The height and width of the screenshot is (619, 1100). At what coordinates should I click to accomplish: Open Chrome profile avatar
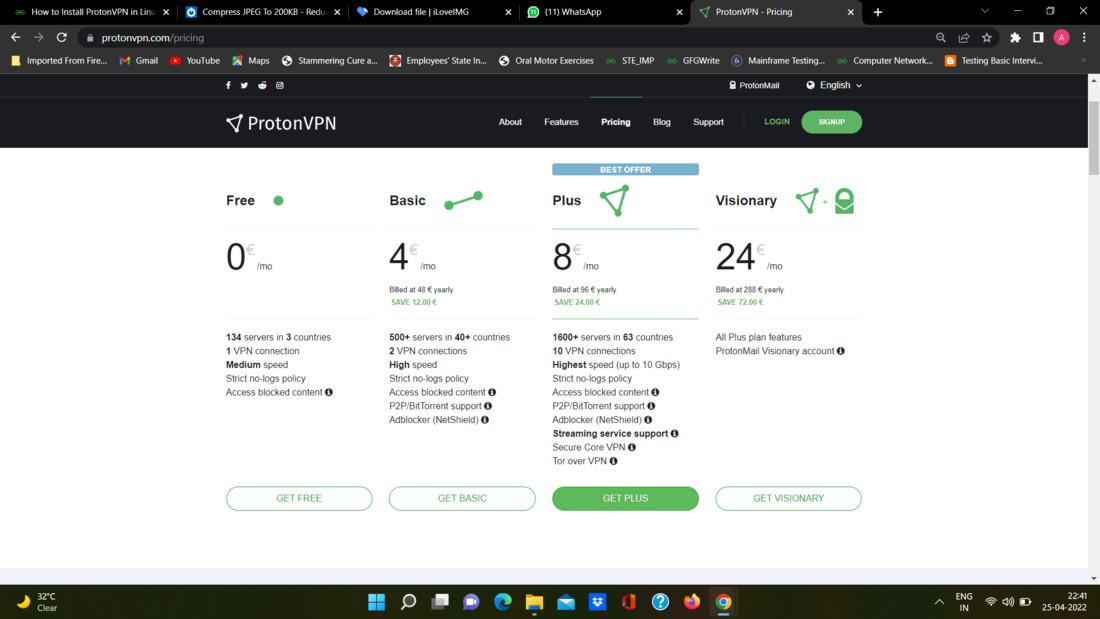click(1061, 37)
